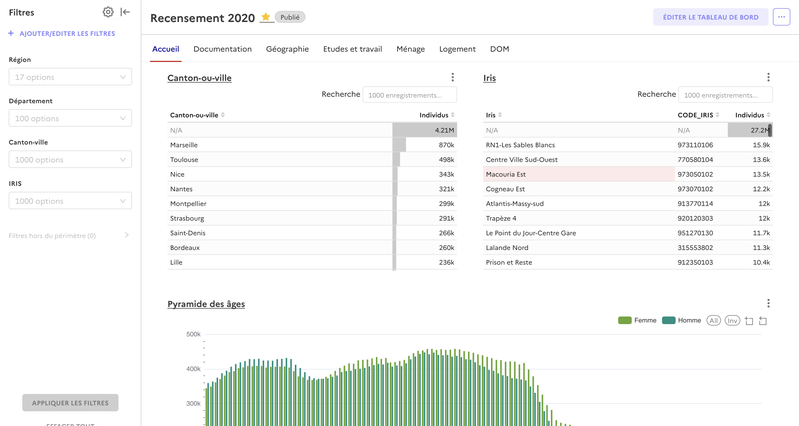Open the Département filter dropdown
Viewport: 799px width, 426px height.
point(70,118)
